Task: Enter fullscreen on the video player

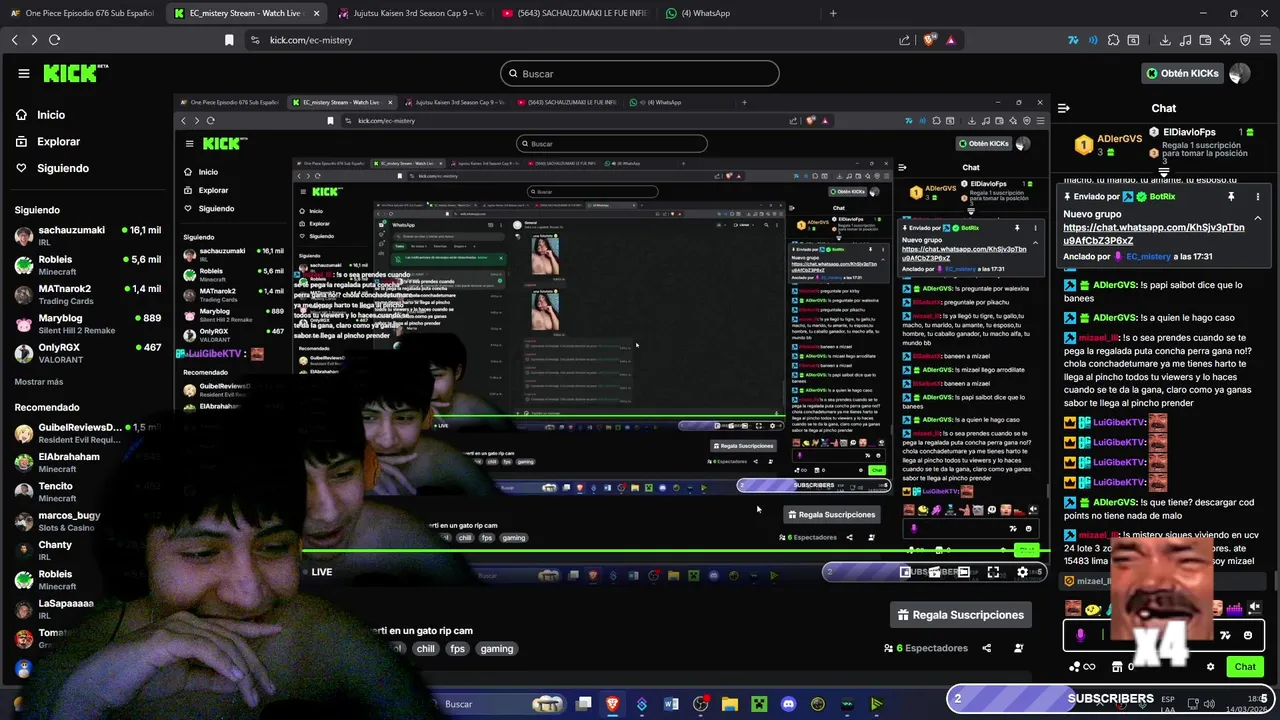Action: point(993,572)
